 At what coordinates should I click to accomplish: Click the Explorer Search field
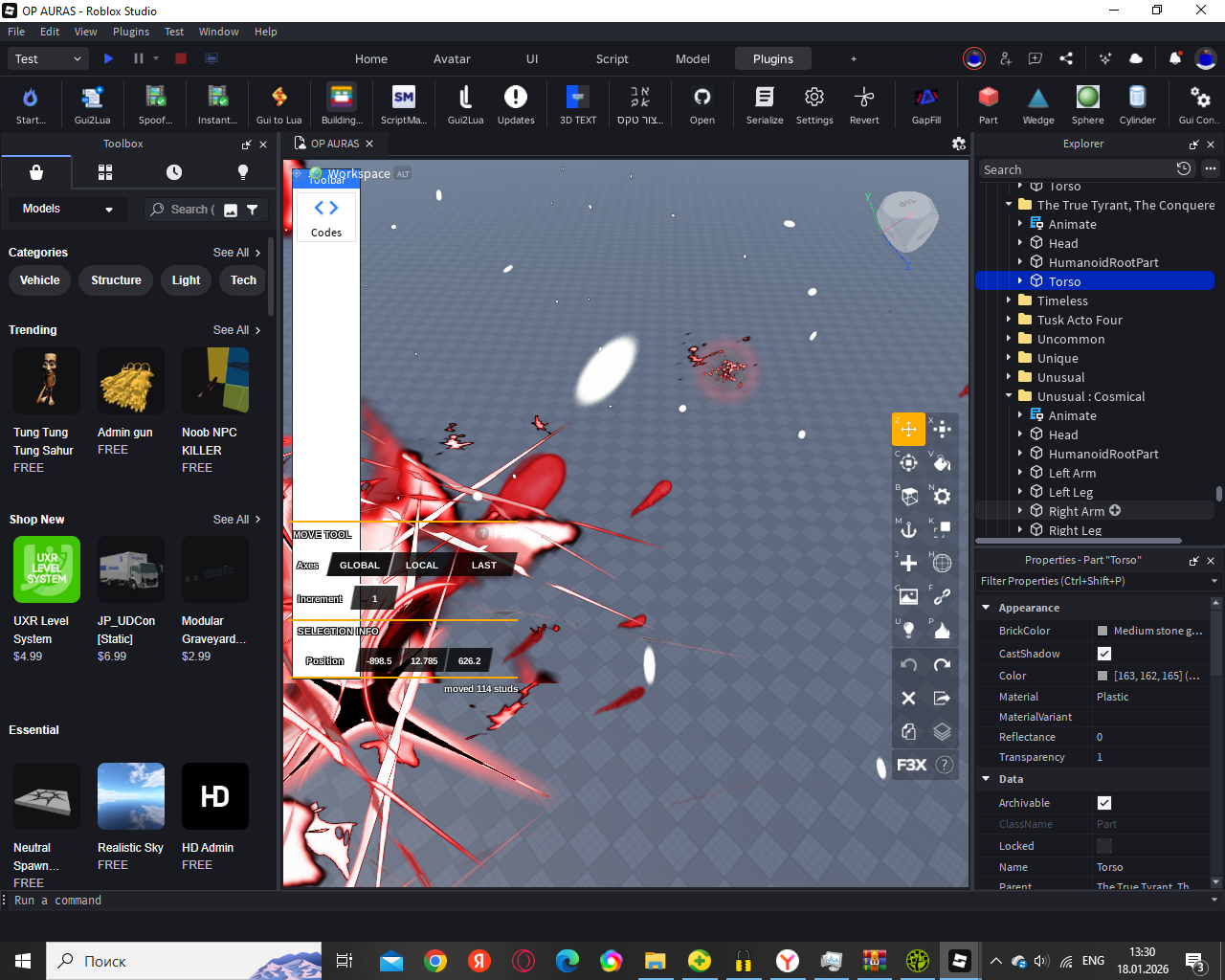tap(1076, 169)
